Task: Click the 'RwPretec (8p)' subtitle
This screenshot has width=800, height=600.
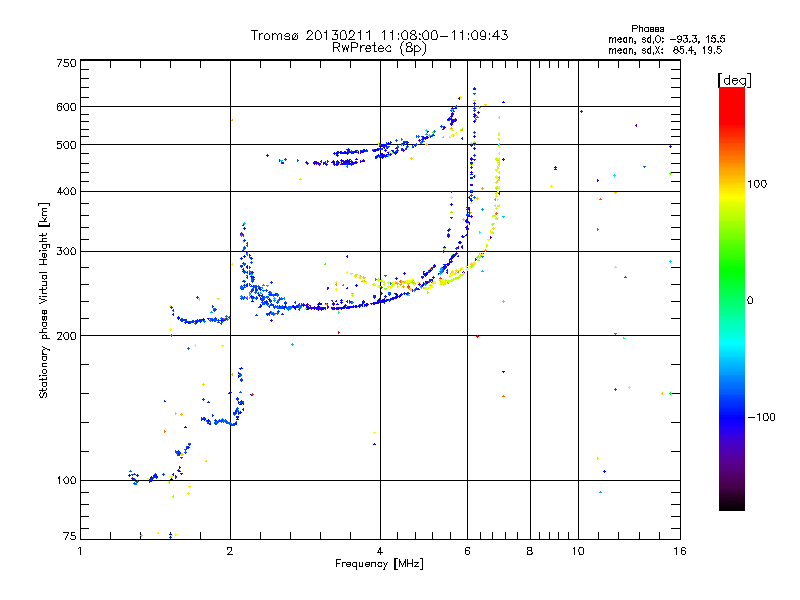Action: coord(379,48)
